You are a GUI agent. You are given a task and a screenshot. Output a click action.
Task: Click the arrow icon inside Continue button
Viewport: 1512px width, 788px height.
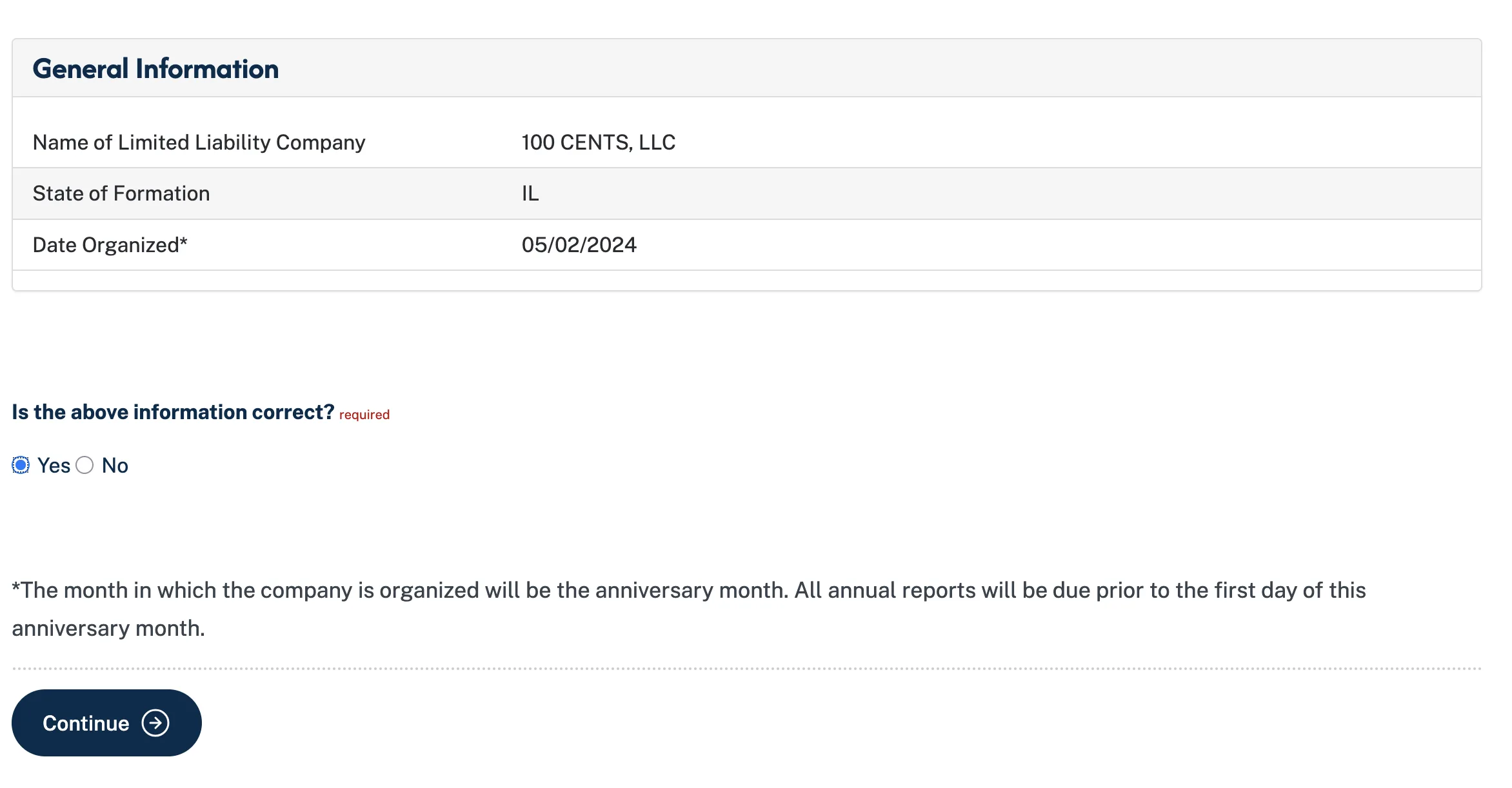point(155,723)
